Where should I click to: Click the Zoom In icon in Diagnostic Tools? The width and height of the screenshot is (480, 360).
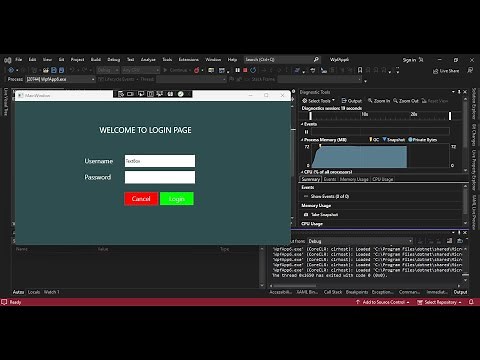pyautogui.click(x=370, y=101)
